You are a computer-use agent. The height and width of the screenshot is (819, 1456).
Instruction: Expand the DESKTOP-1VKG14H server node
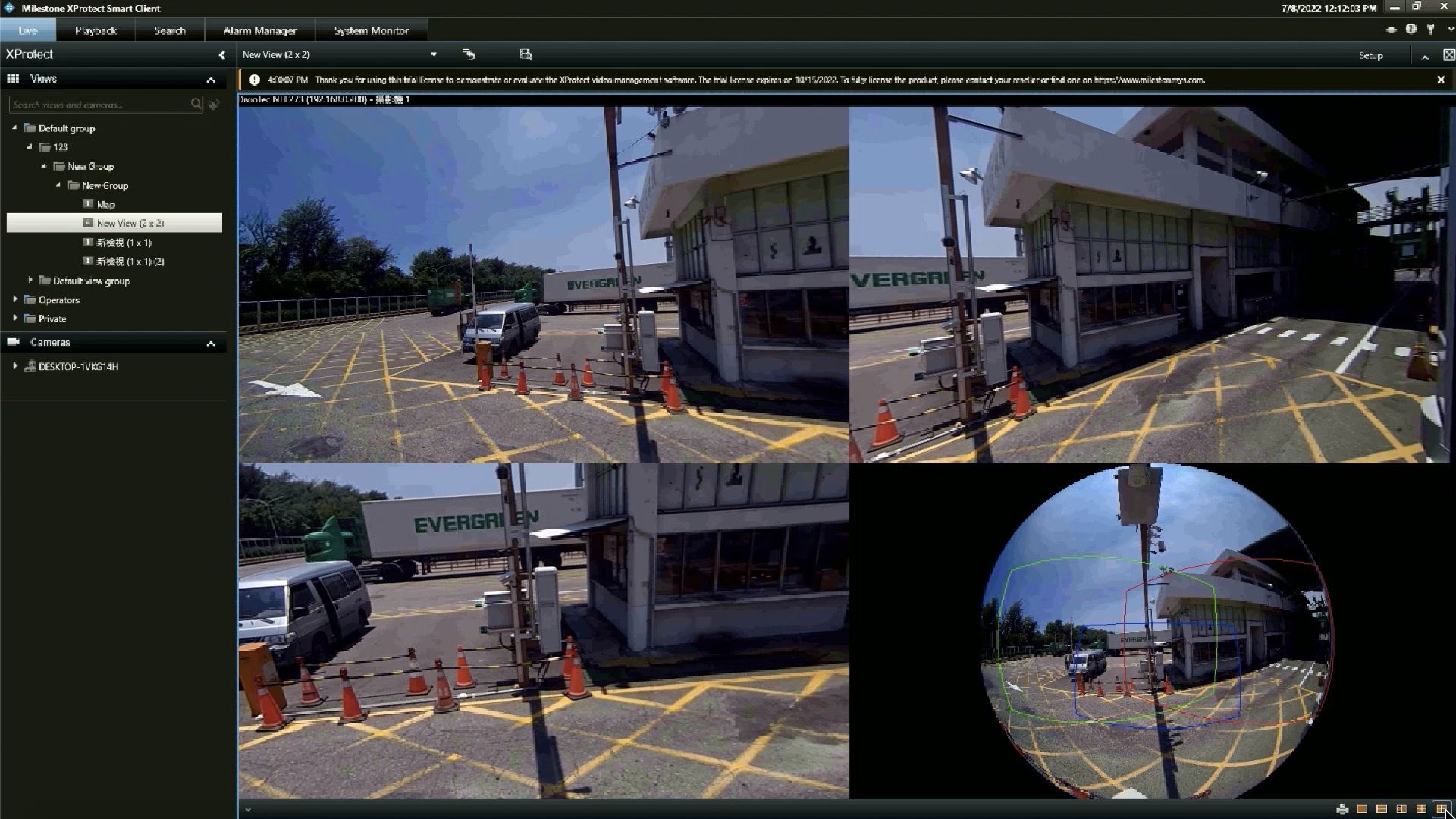click(x=15, y=366)
